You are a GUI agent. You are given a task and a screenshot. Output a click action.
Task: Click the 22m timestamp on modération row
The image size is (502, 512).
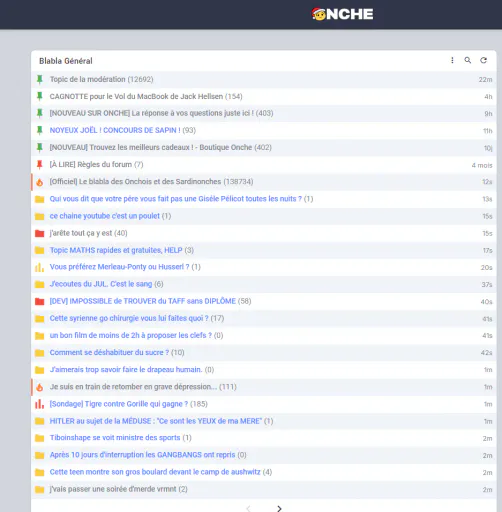tap(485, 80)
